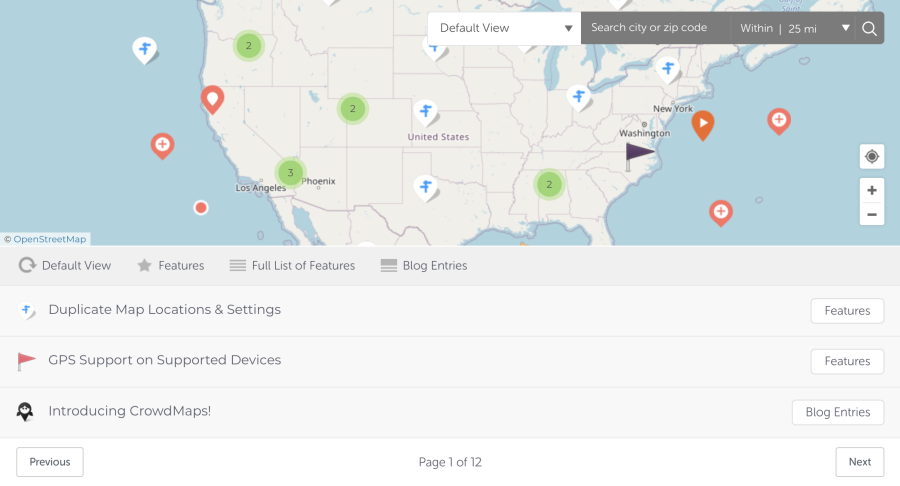Image resolution: width=900 pixels, height=486 pixels.
Task: Click the red plus marker off Florida
Action: (x=721, y=212)
